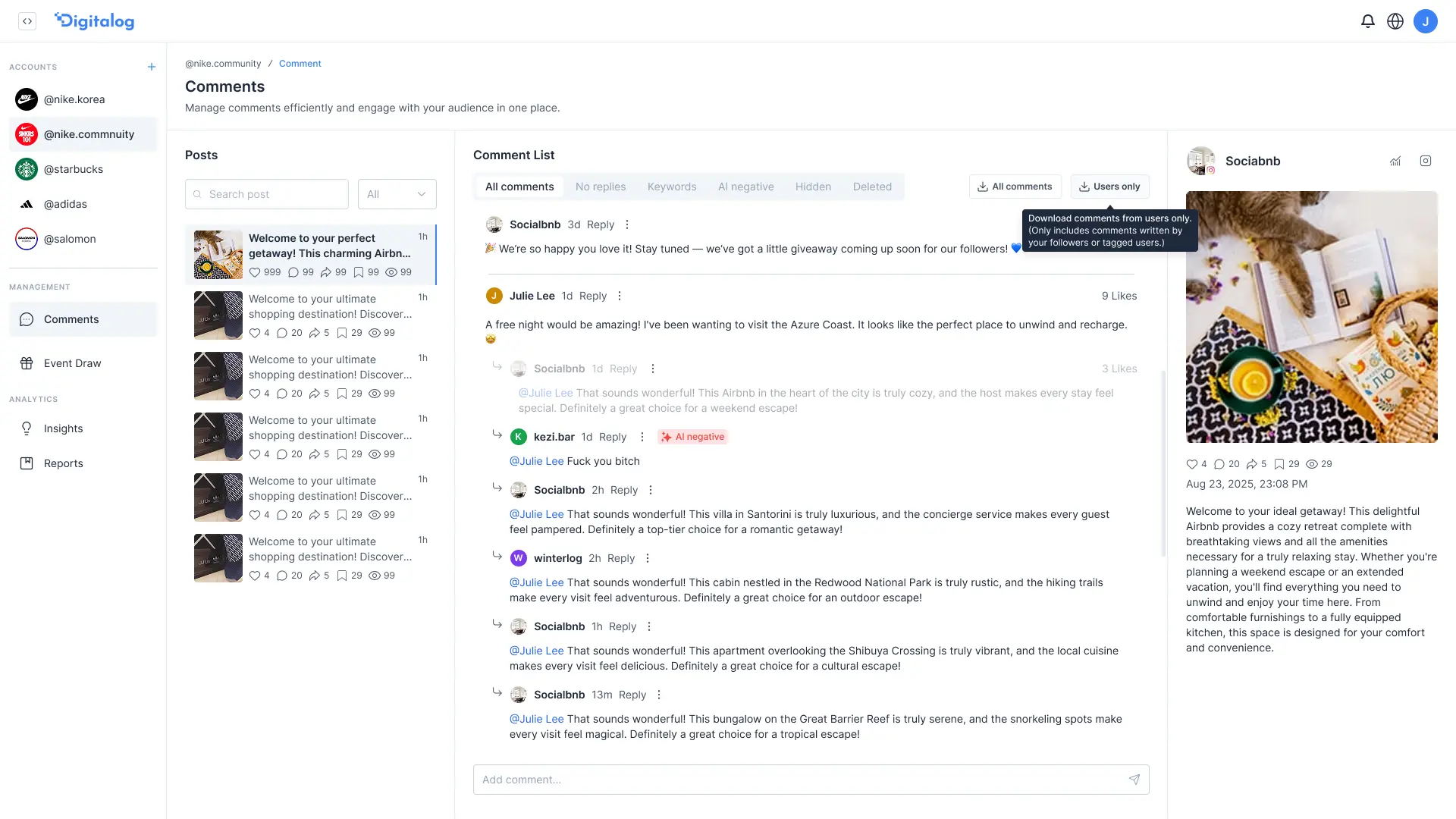Add a new account with plus icon
1456x819 pixels.
[152, 67]
